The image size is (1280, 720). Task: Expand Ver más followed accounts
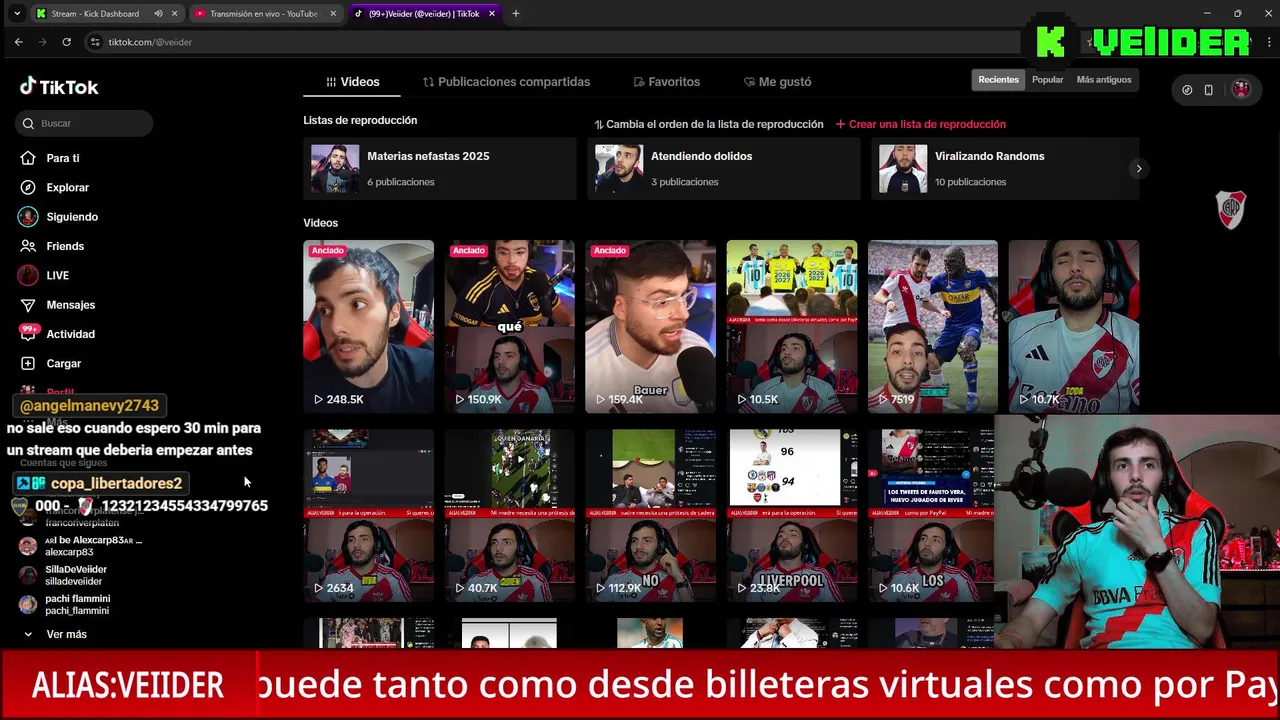[x=56, y=634]
